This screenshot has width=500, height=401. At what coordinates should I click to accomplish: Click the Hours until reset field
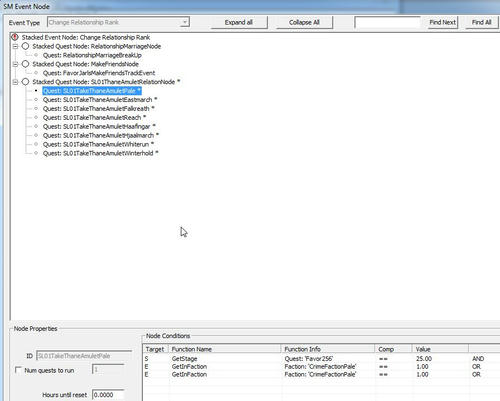(108, 395)
